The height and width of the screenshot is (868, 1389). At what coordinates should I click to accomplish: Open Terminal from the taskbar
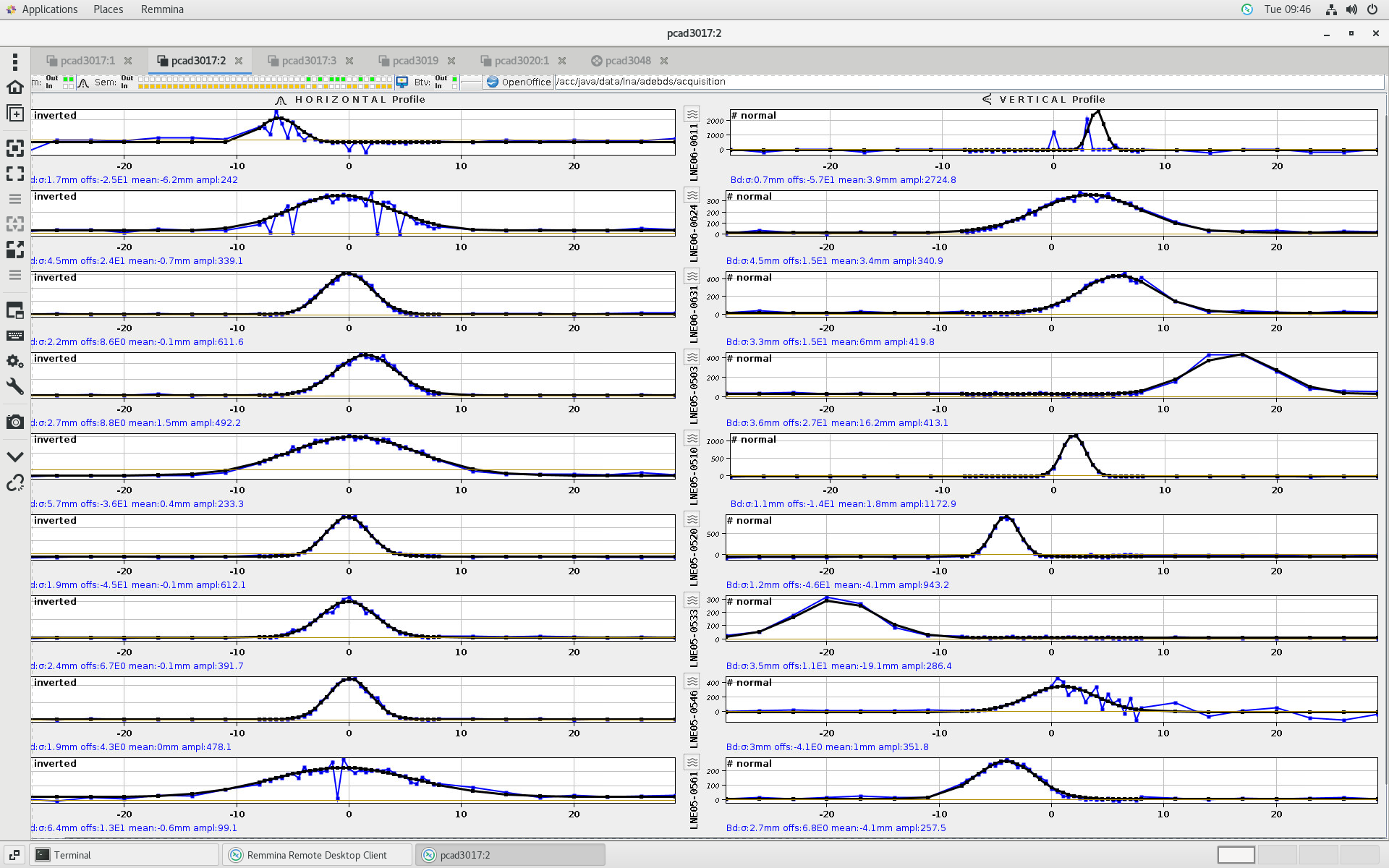72,855
